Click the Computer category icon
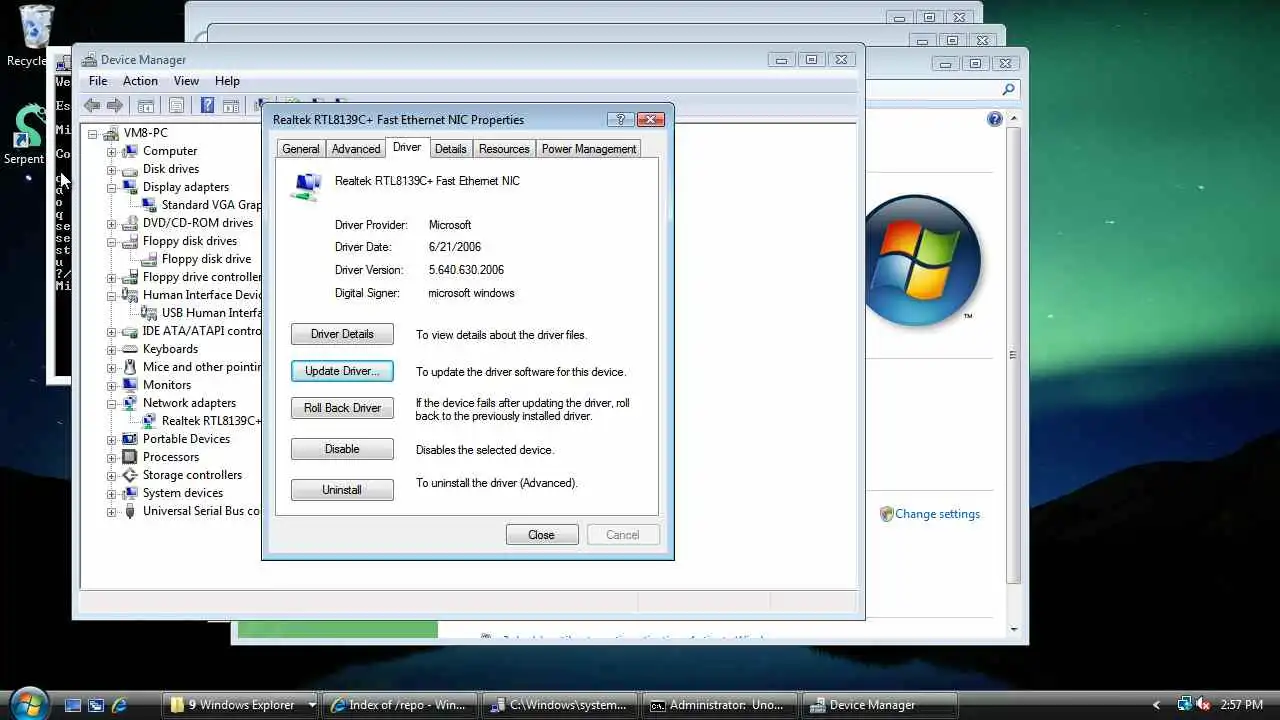1280x720 pixels. pyautogui.click(x=130, y=151)
